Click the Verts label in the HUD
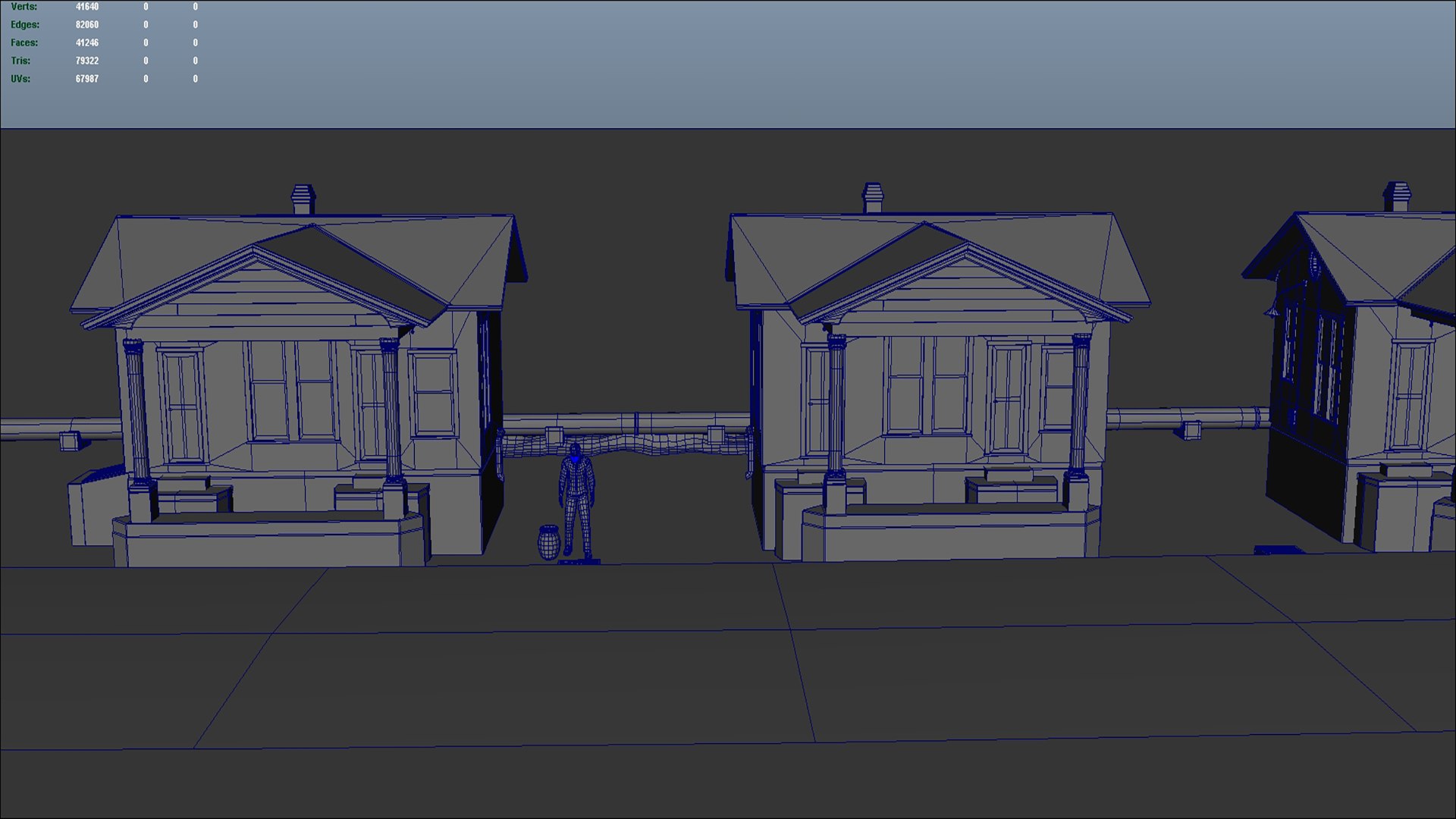Image resolution: width=1456 pixels, height=819 pixels. (x=24, y=7)
